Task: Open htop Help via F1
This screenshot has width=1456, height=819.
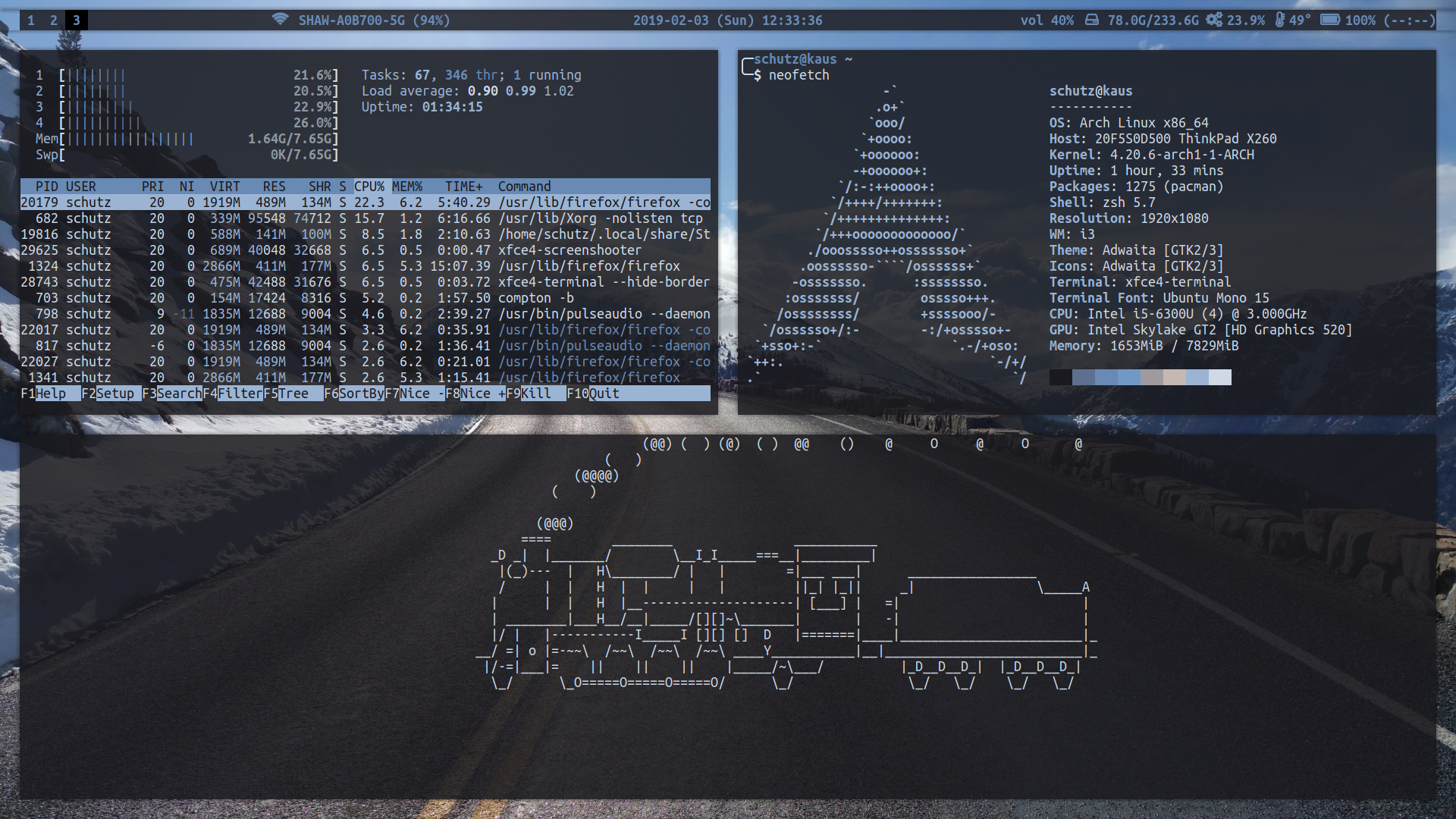Action: pyautogui.click(x=51, y=394)
